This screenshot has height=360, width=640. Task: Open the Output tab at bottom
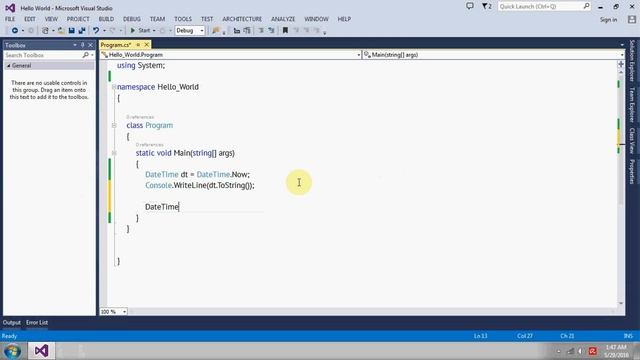(x=11, y=322)
